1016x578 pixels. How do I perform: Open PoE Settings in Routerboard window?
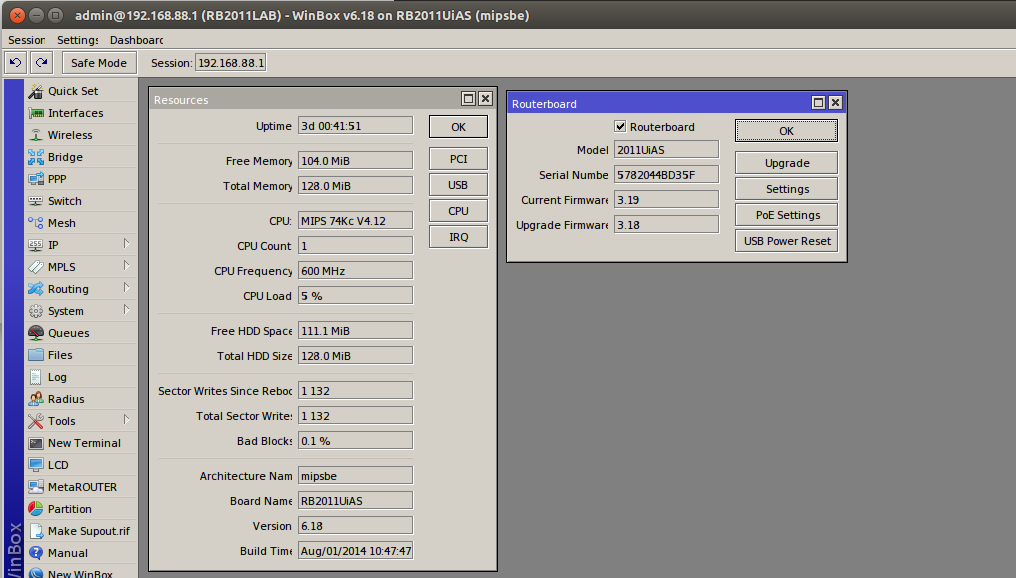786,215
